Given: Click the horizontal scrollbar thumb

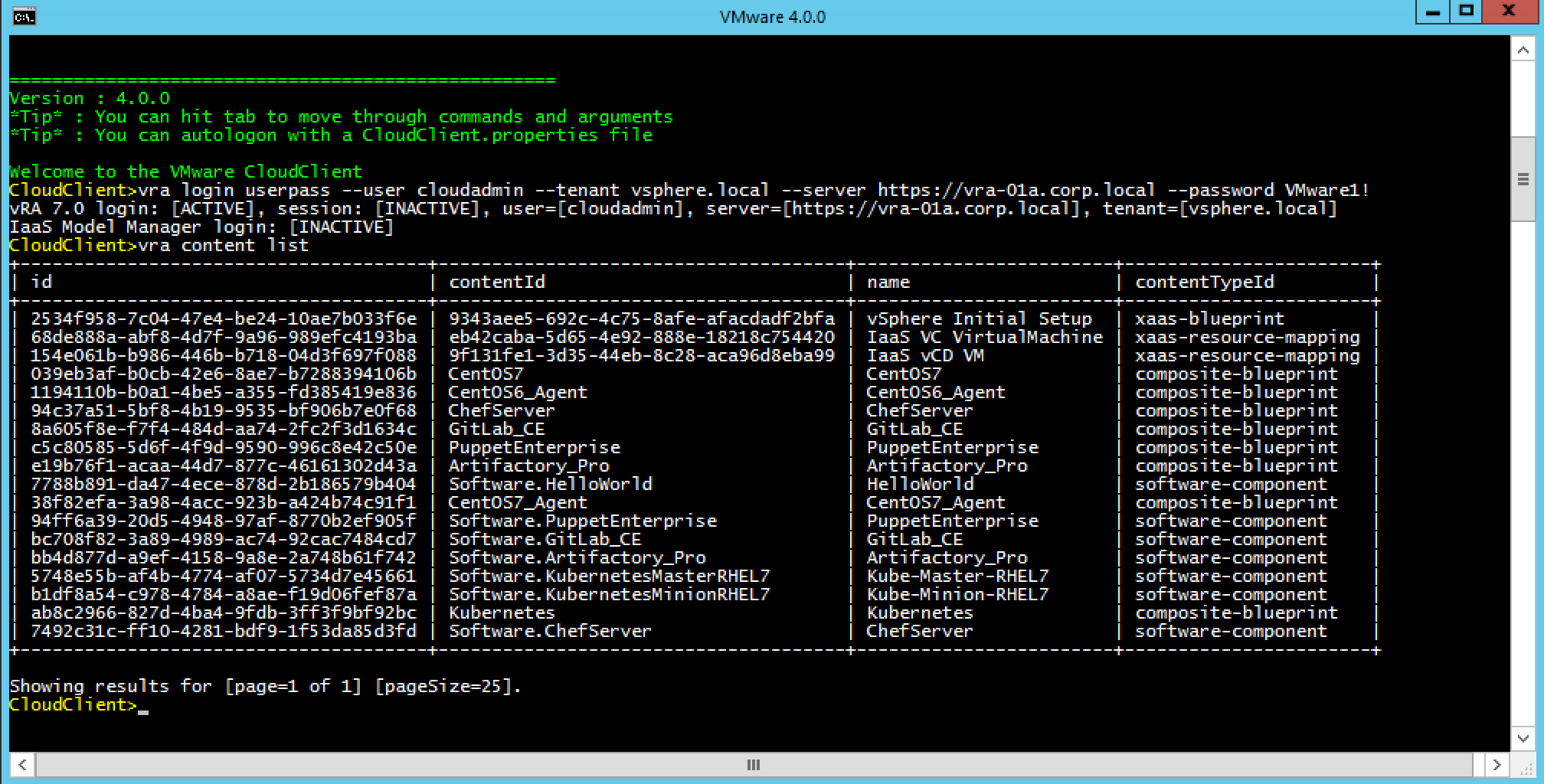Looking at the screenshot, I should coord(754,764).
